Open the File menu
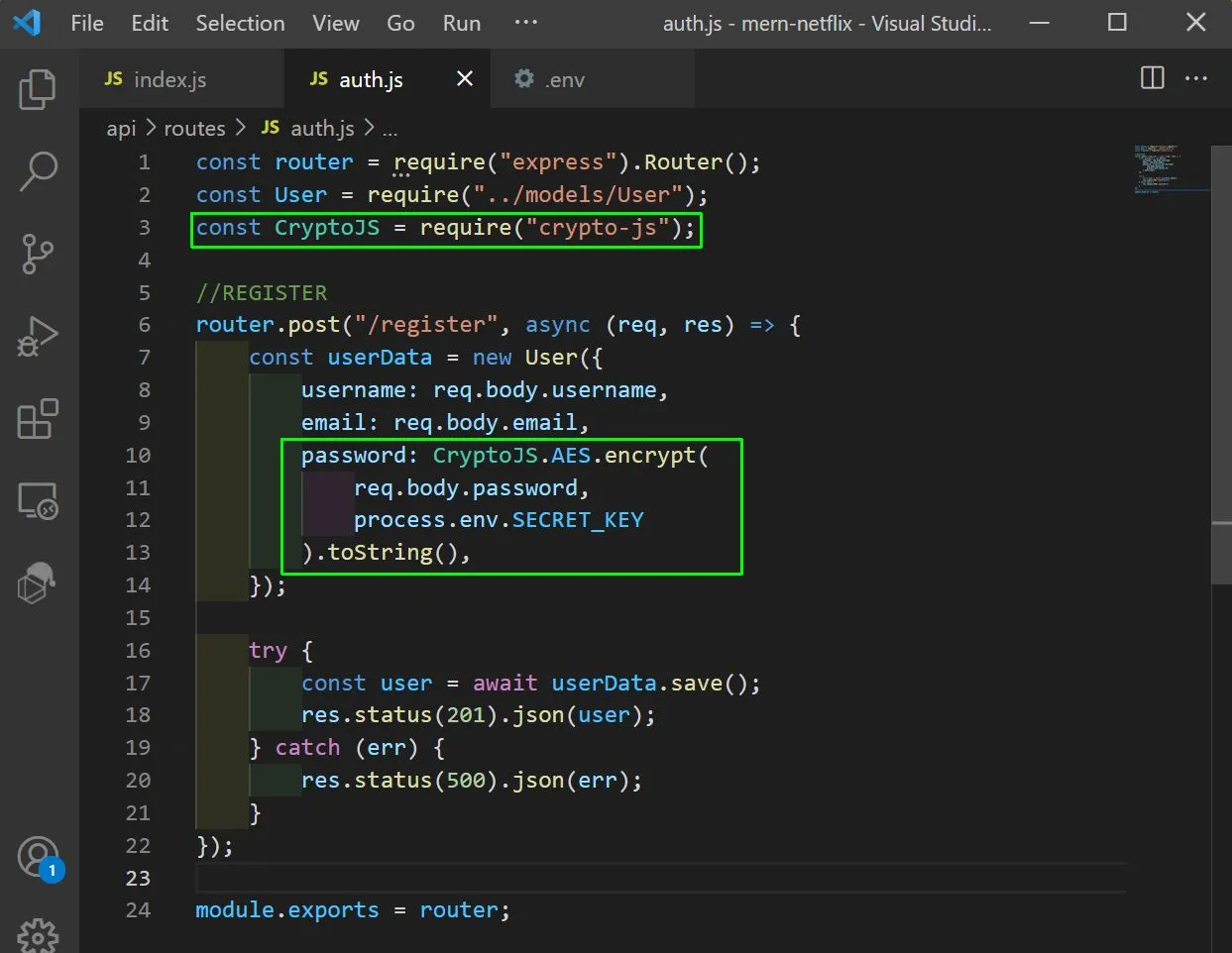Image resolution: width=1232 pixels, height=953 pixels. (x=86, y=23)
